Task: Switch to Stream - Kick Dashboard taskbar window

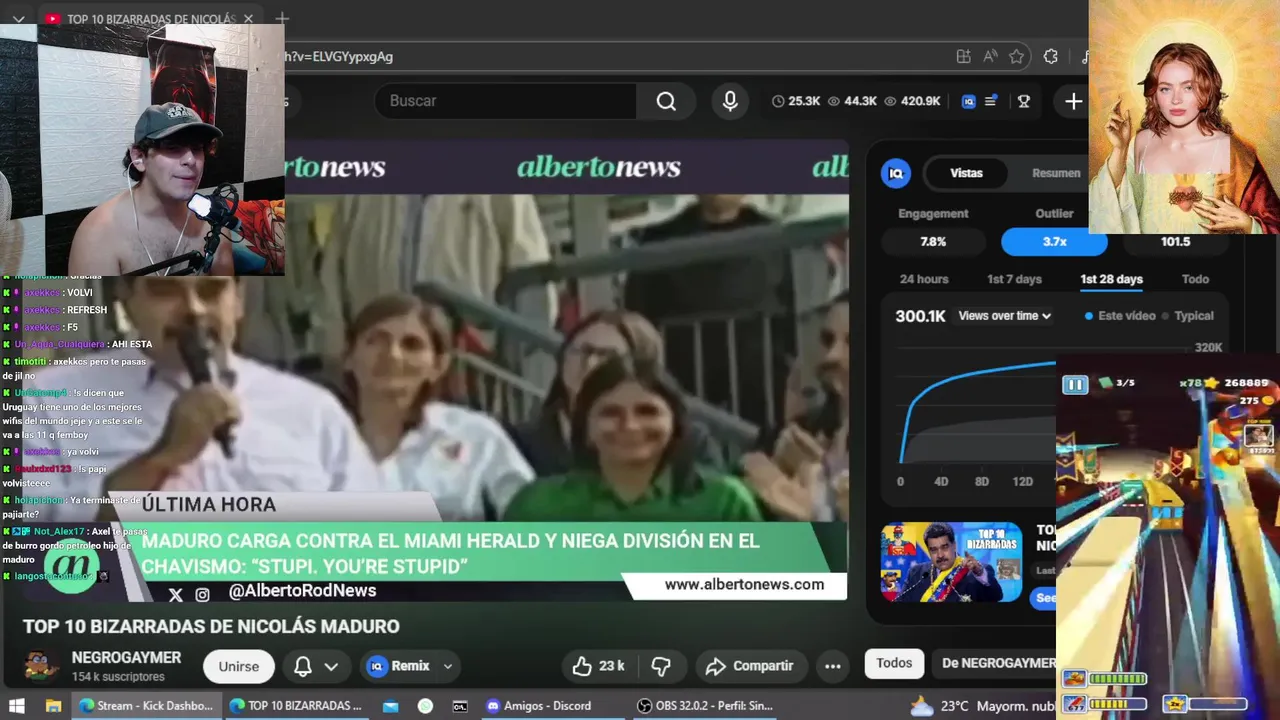Action: tap(146, 706)
